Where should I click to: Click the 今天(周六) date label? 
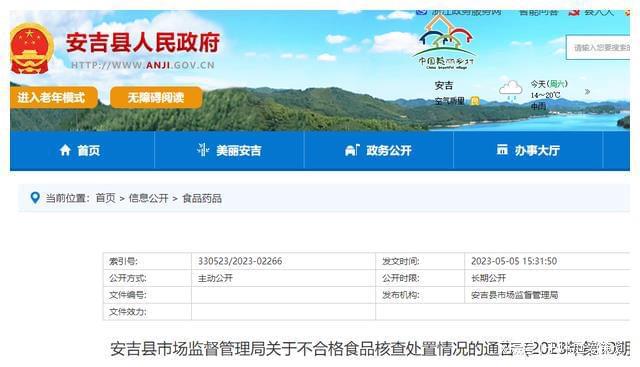[549, 84]
